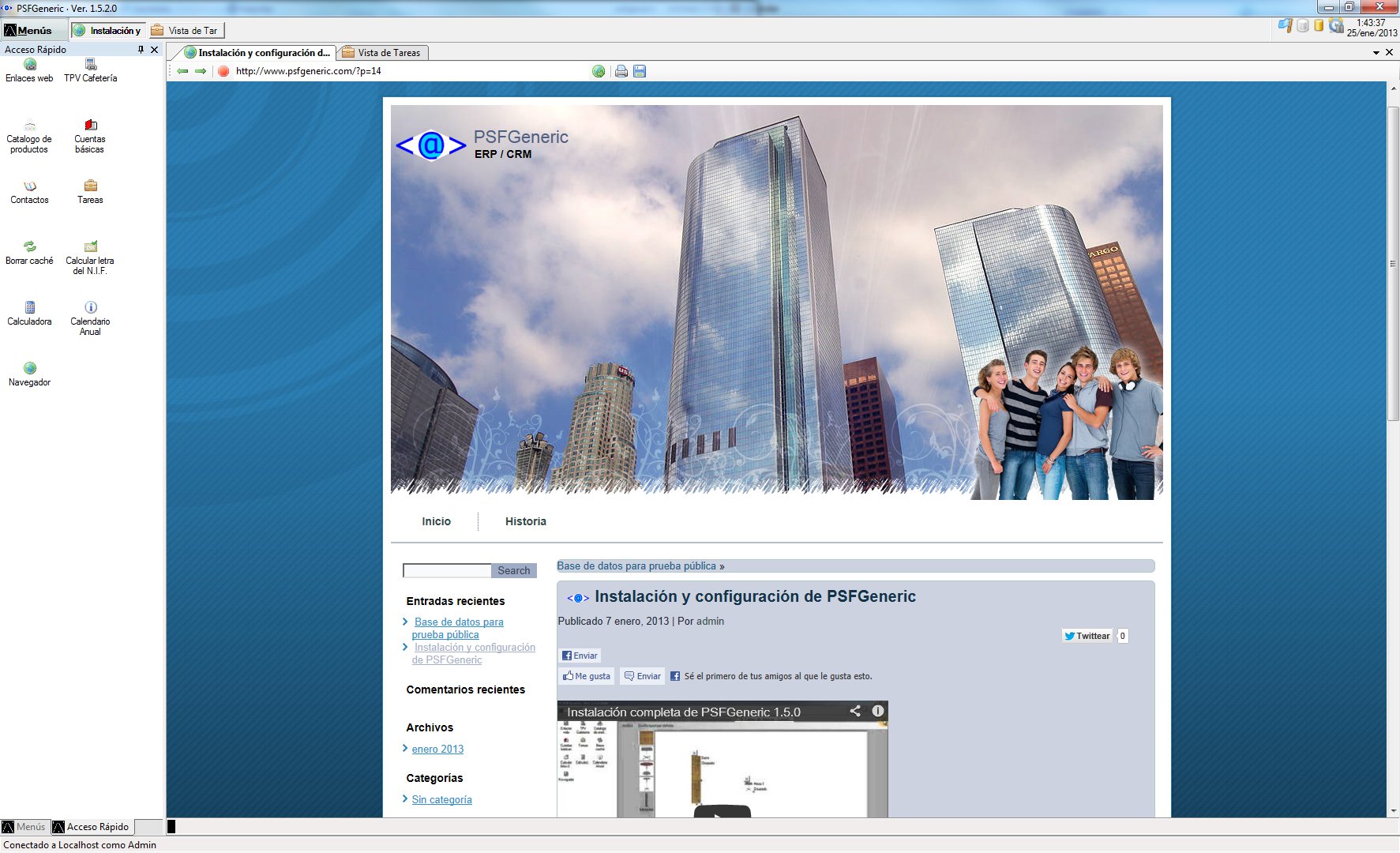Open Catalogo de productos shortcut

(x=29, y=137)
